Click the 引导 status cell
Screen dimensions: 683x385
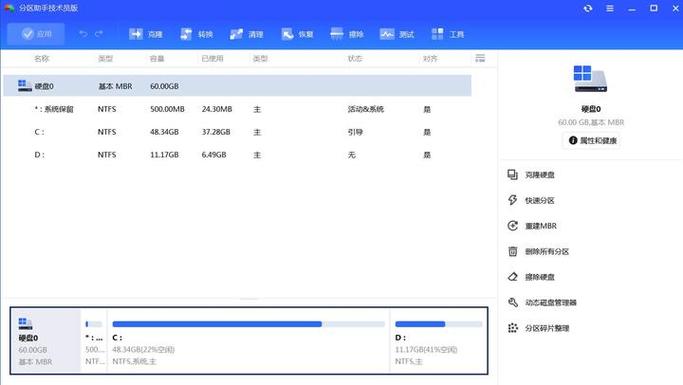point(355,132)
